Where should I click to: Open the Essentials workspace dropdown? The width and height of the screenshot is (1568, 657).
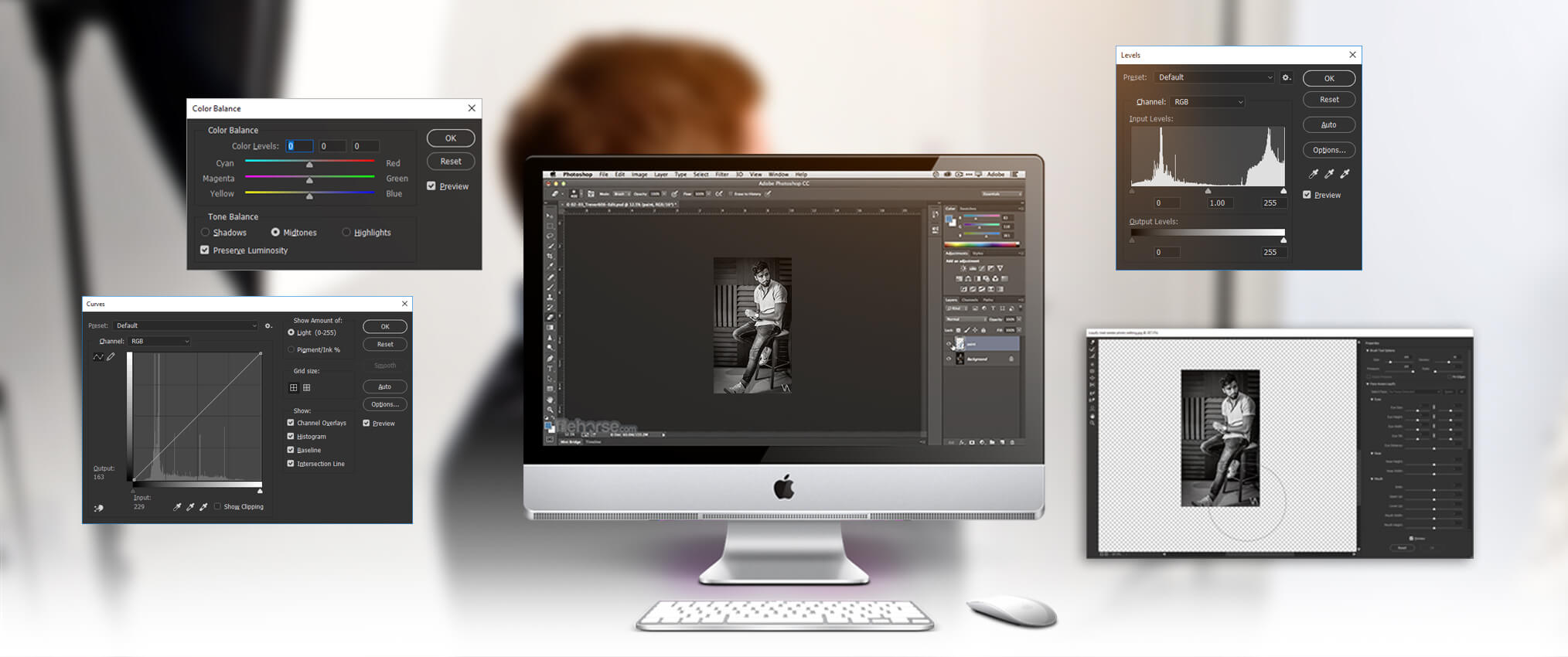coord(1002,194)
